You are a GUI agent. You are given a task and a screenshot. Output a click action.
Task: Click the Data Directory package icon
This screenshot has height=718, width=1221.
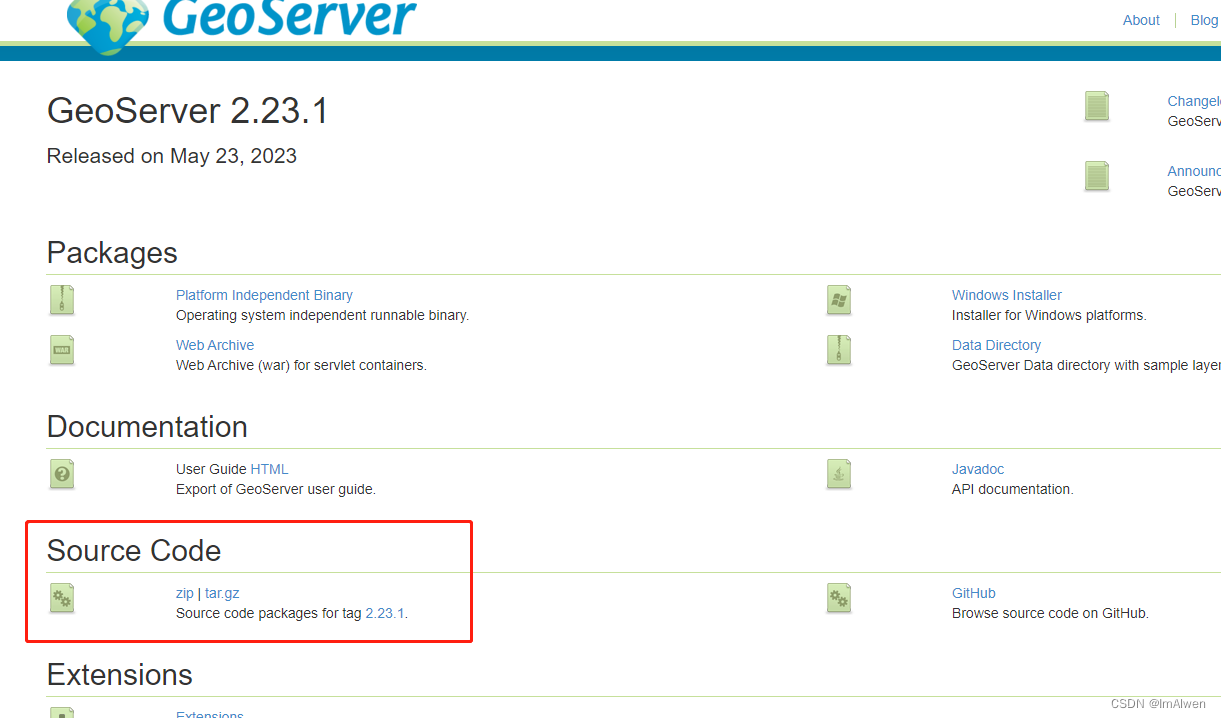click(838, 350)
